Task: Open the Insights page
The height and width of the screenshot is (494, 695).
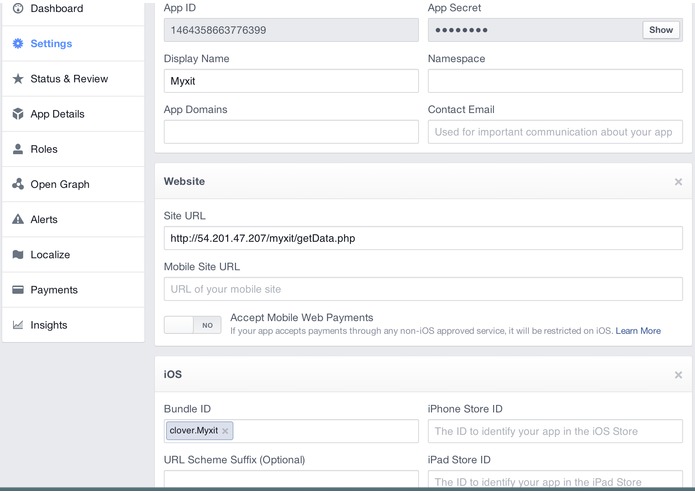Action: coord(73,325)
